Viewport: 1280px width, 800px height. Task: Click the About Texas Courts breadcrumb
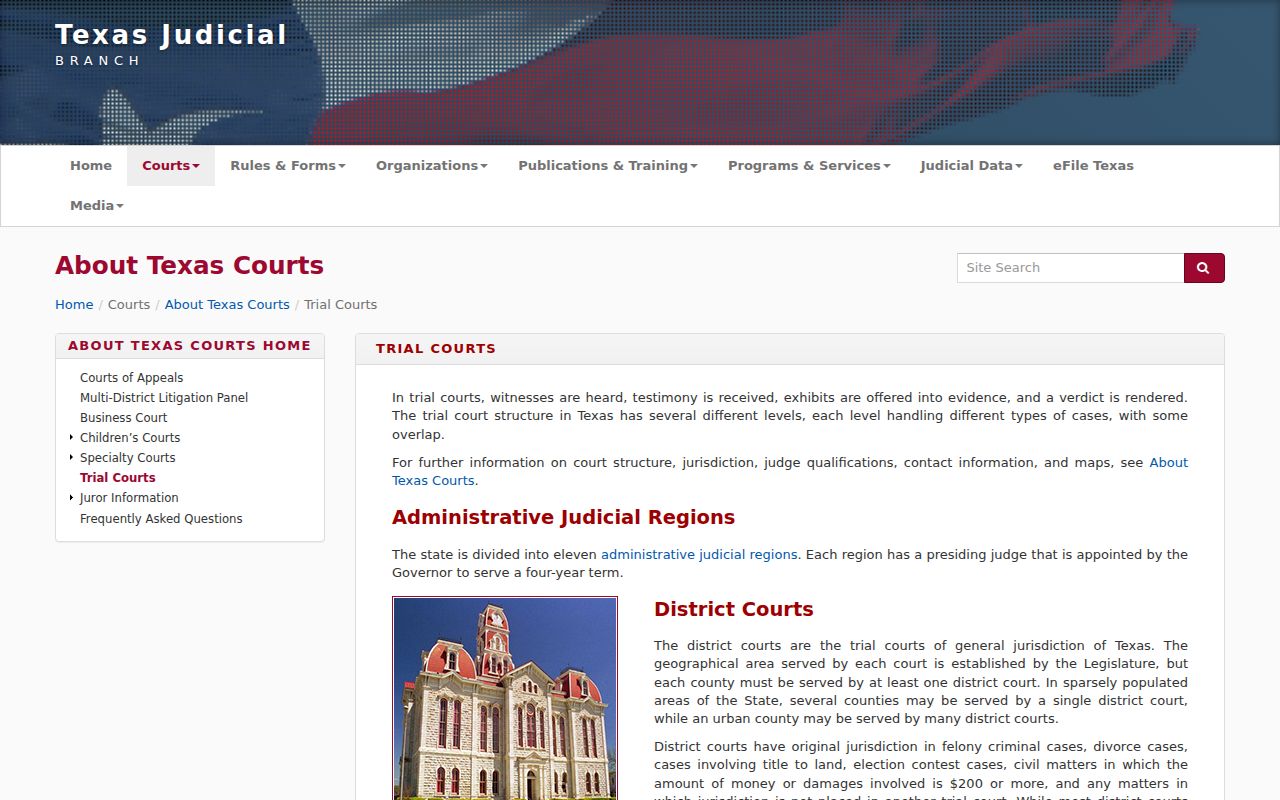coord(227,305)
